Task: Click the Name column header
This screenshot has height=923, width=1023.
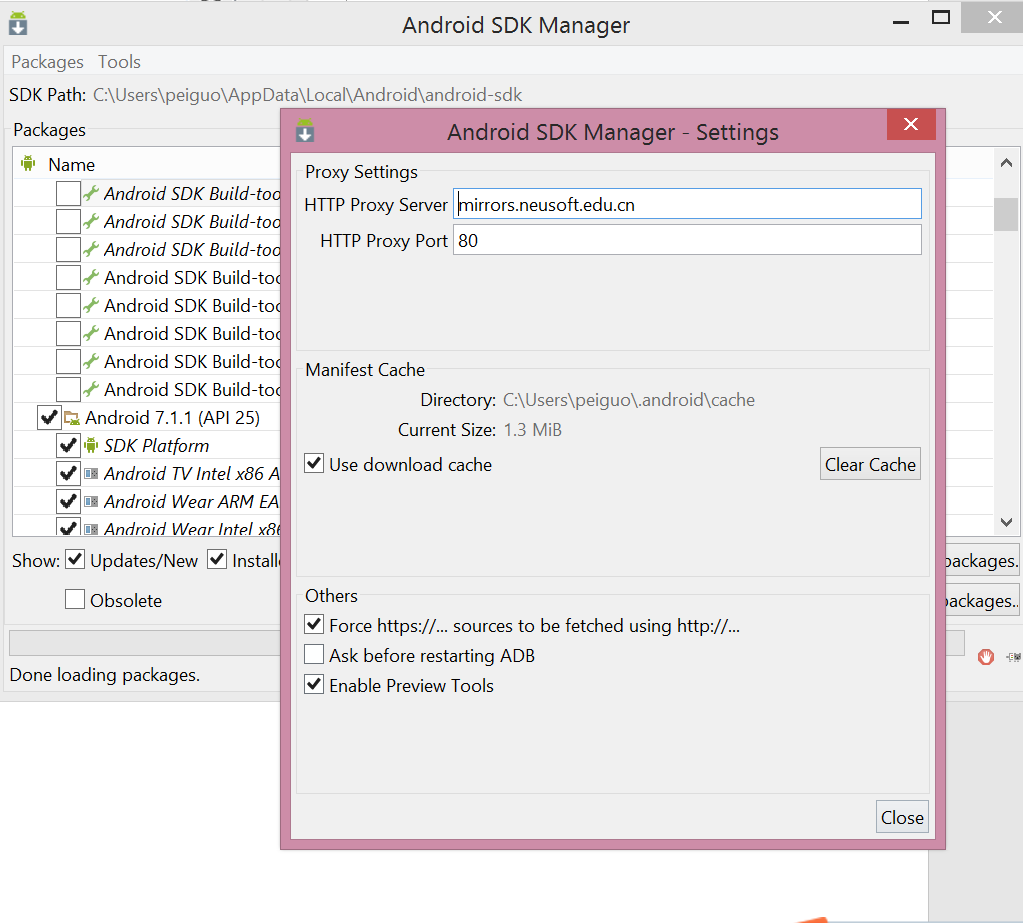Action: (x=72, y=164)
